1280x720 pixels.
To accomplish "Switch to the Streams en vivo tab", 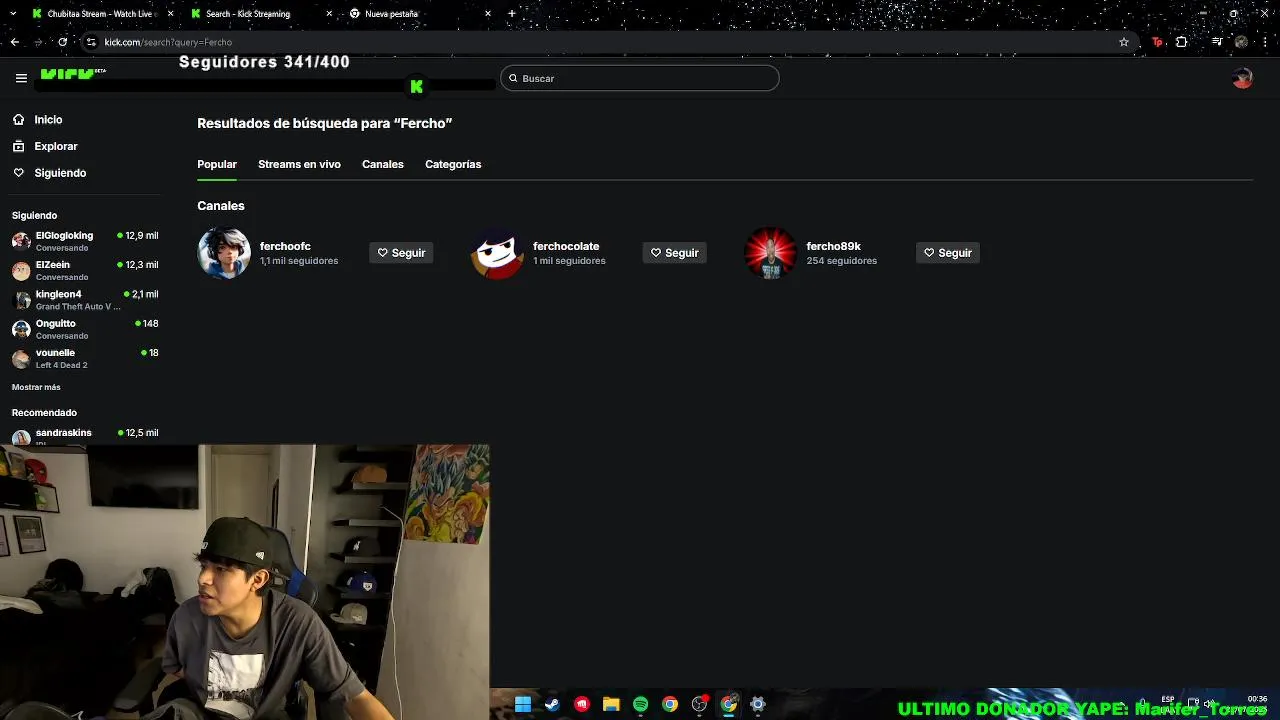I will coord(299,164).
